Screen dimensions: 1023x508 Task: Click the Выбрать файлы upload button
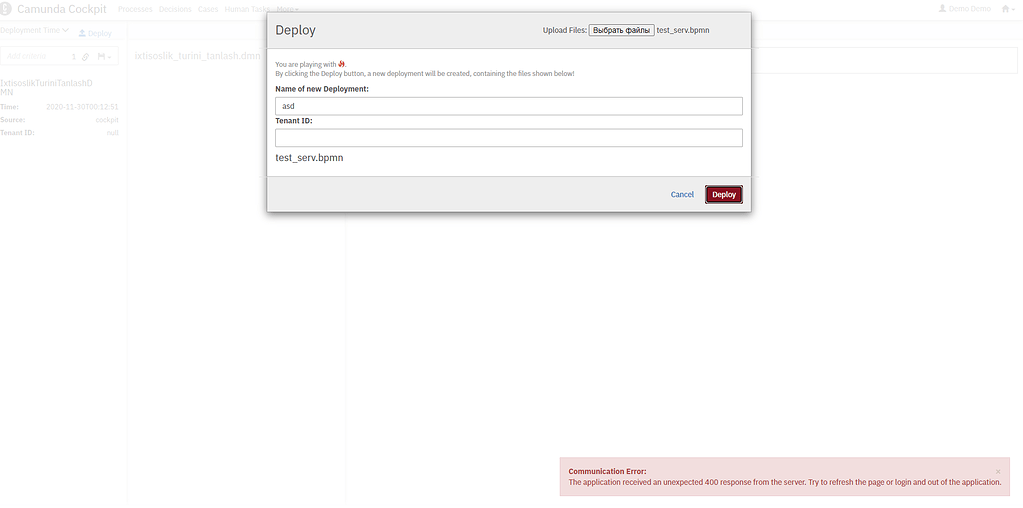[x=621, y=30]
